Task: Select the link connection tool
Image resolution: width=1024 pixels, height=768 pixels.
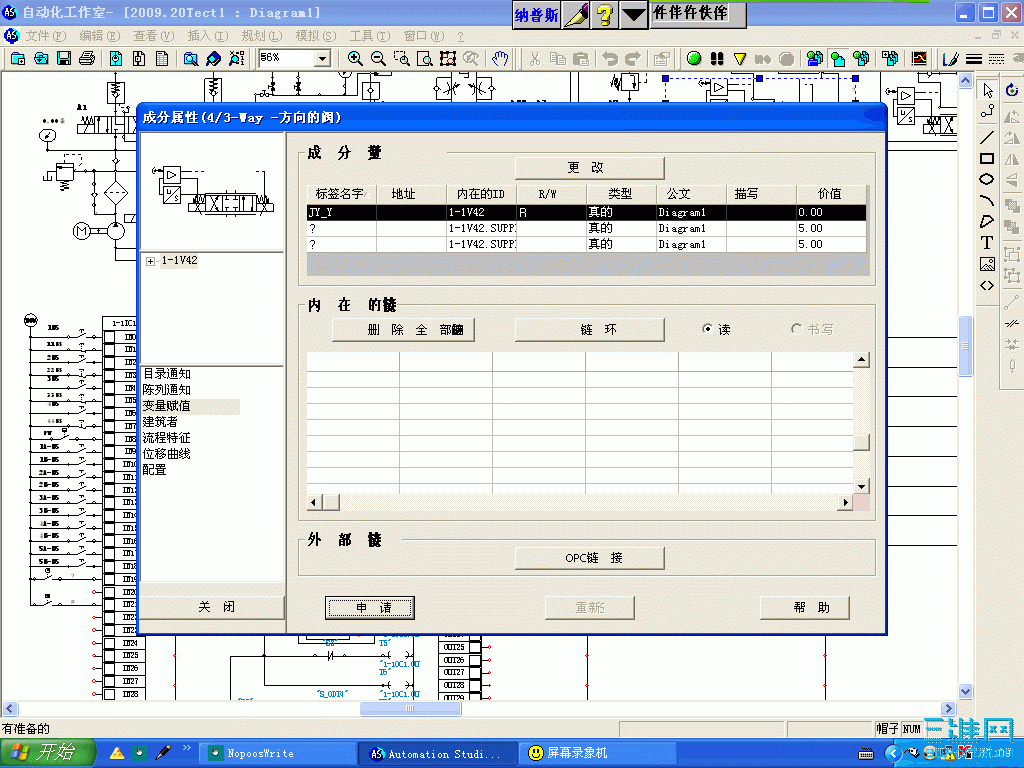Action: [987, 112]
